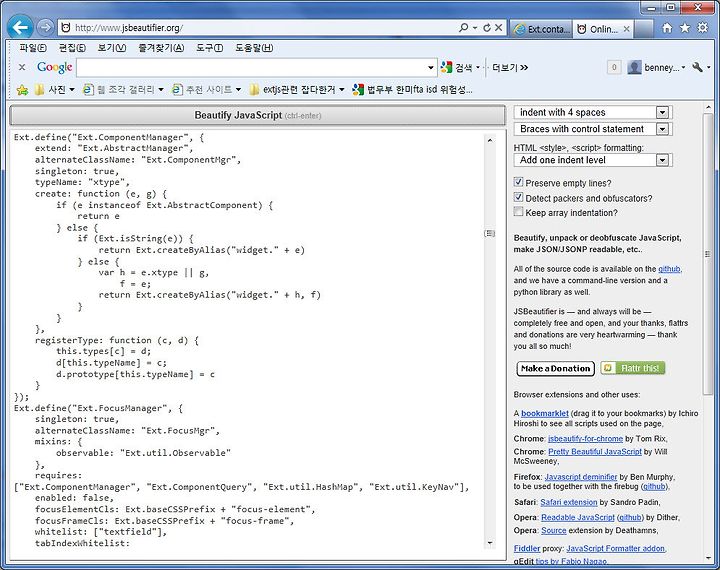This screenshot has width=720, height=570.
Task: Open extjs관련 잡다한거 folder dropdown arrow
Action: click(x=342, y=90)
